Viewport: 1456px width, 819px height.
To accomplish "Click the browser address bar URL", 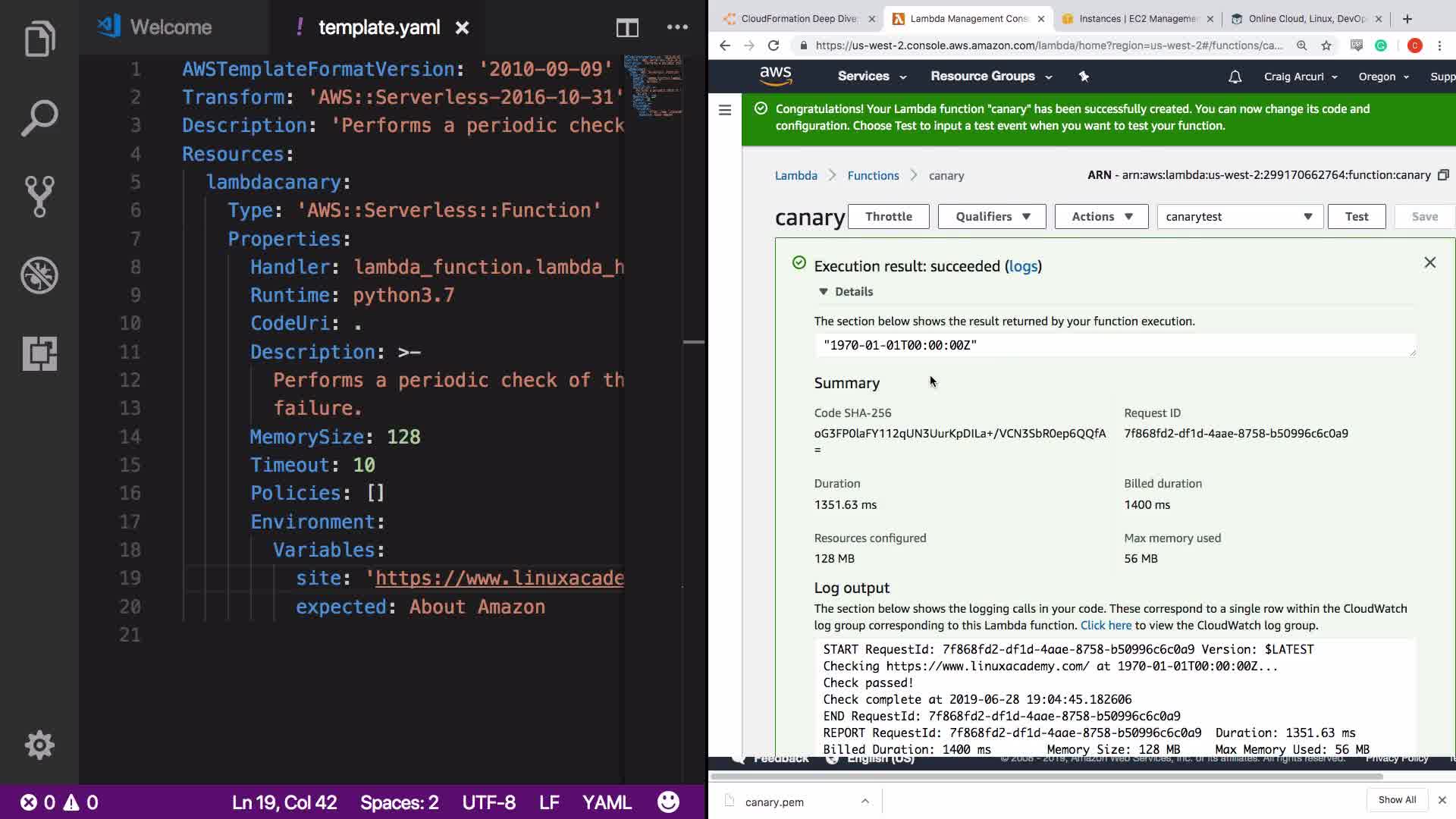I will click(1048, 45).
